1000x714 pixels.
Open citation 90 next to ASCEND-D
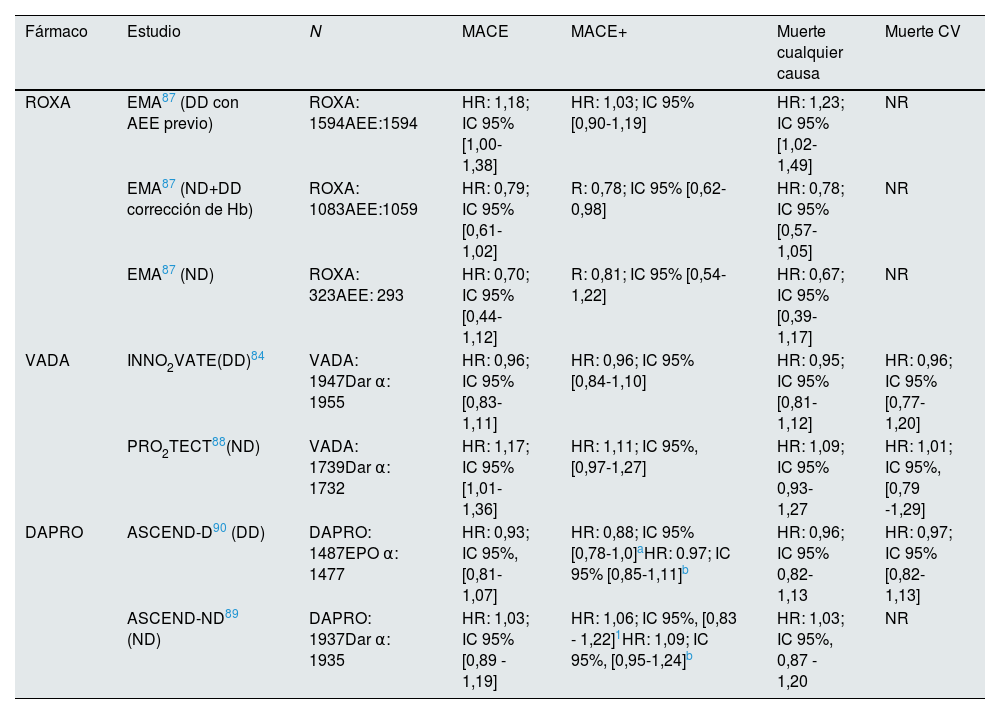click(220, 529)
